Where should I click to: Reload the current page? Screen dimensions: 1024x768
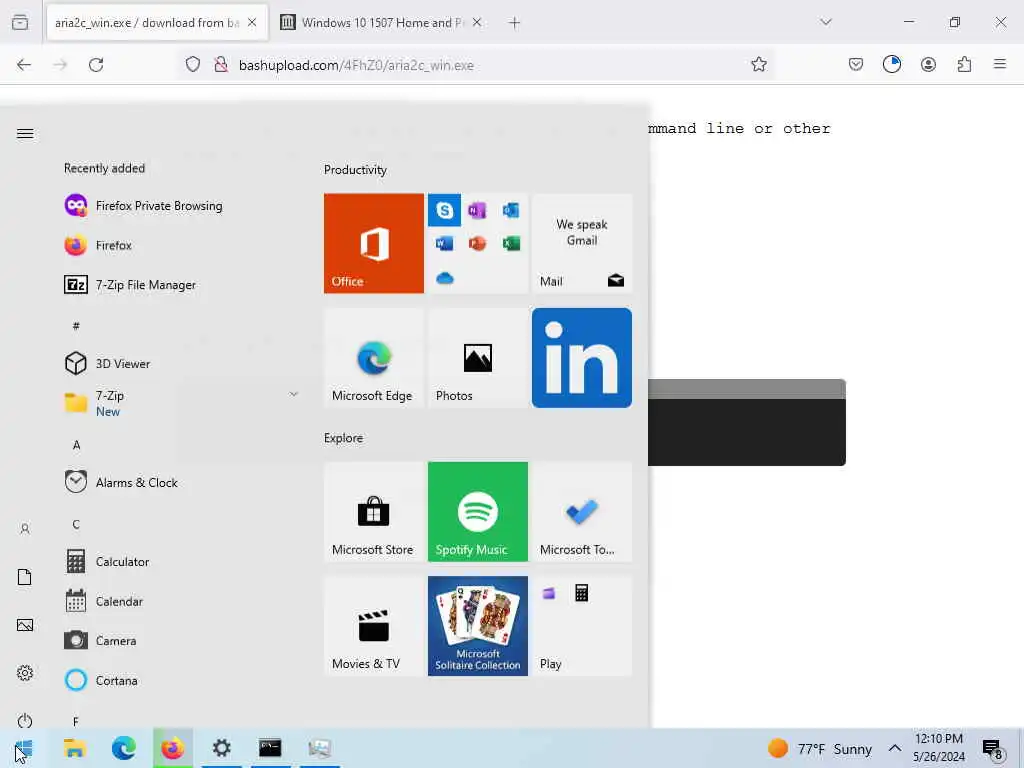click(96, 64)
